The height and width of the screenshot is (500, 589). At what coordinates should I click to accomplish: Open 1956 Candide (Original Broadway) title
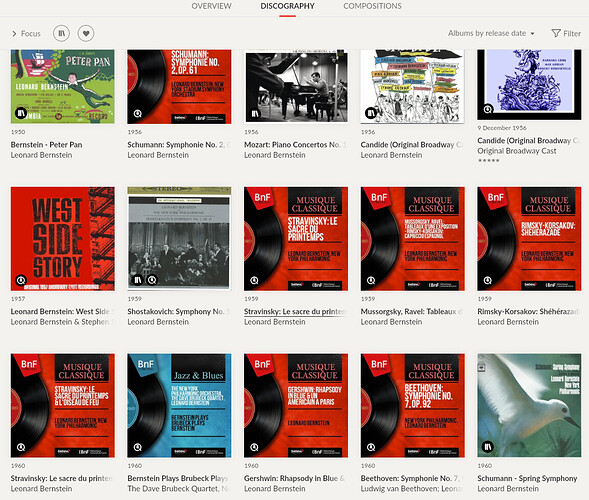(412, 145)
